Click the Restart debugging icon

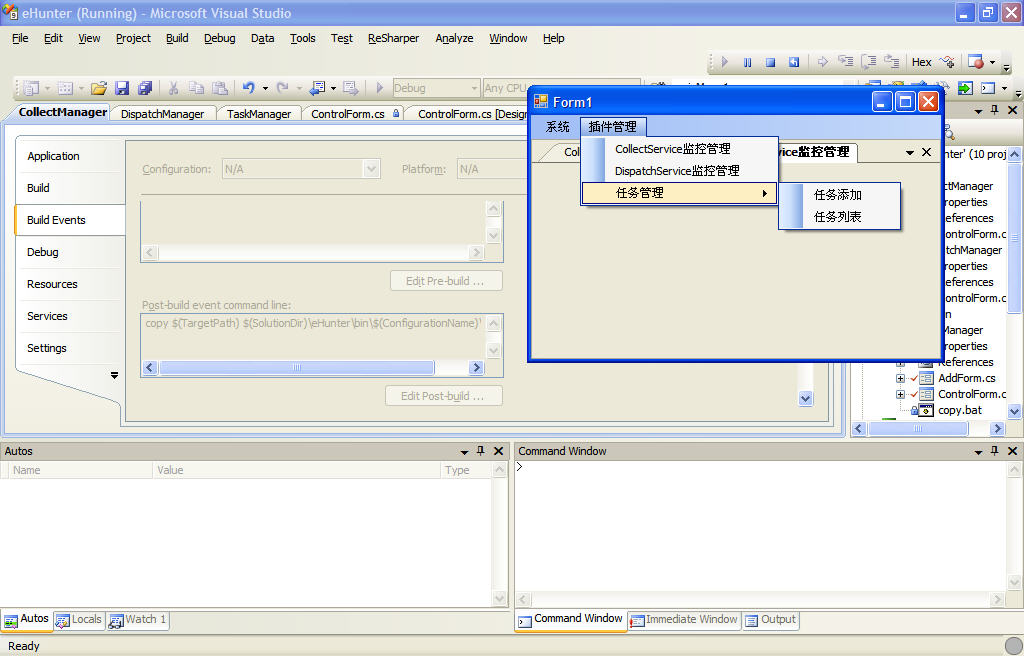[x=793, y=62]
